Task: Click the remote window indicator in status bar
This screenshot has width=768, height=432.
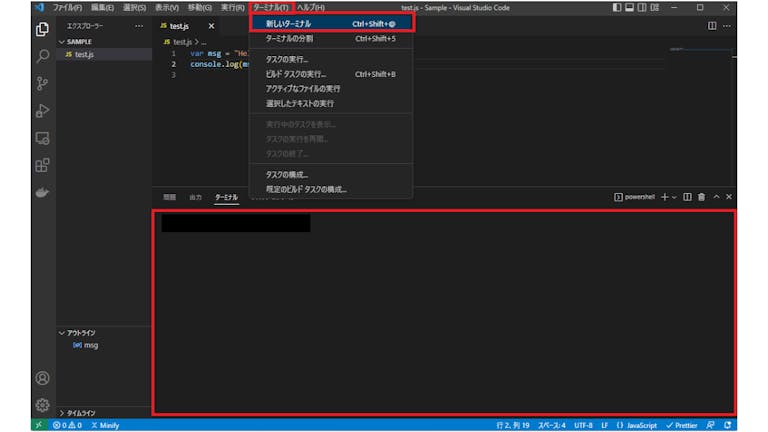Action: (39, 425)
